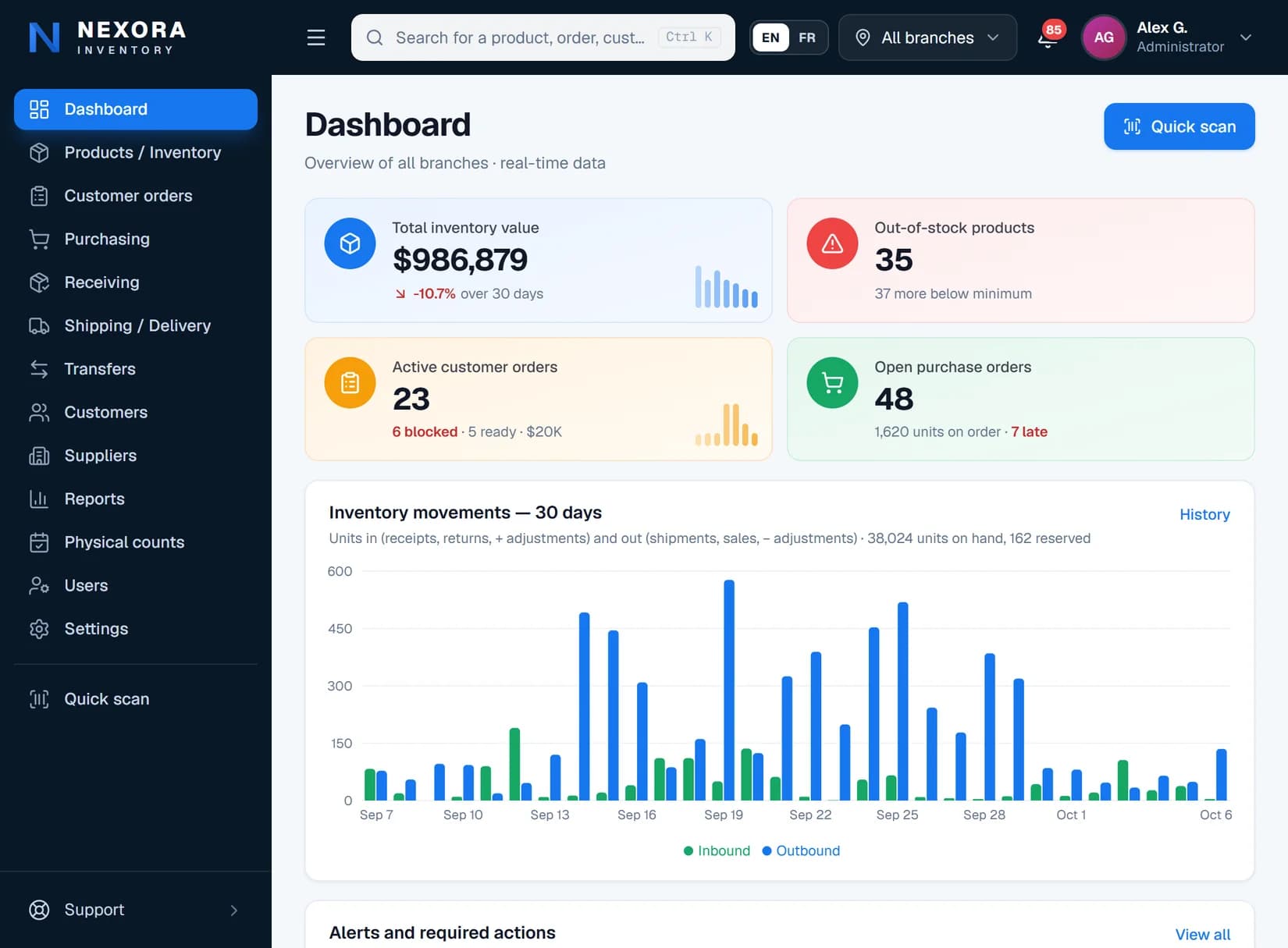1288x948 pixels.
Task: Click the Ctrl K shortcut hint
Action: pyautogui.click(x=688, y=37)
